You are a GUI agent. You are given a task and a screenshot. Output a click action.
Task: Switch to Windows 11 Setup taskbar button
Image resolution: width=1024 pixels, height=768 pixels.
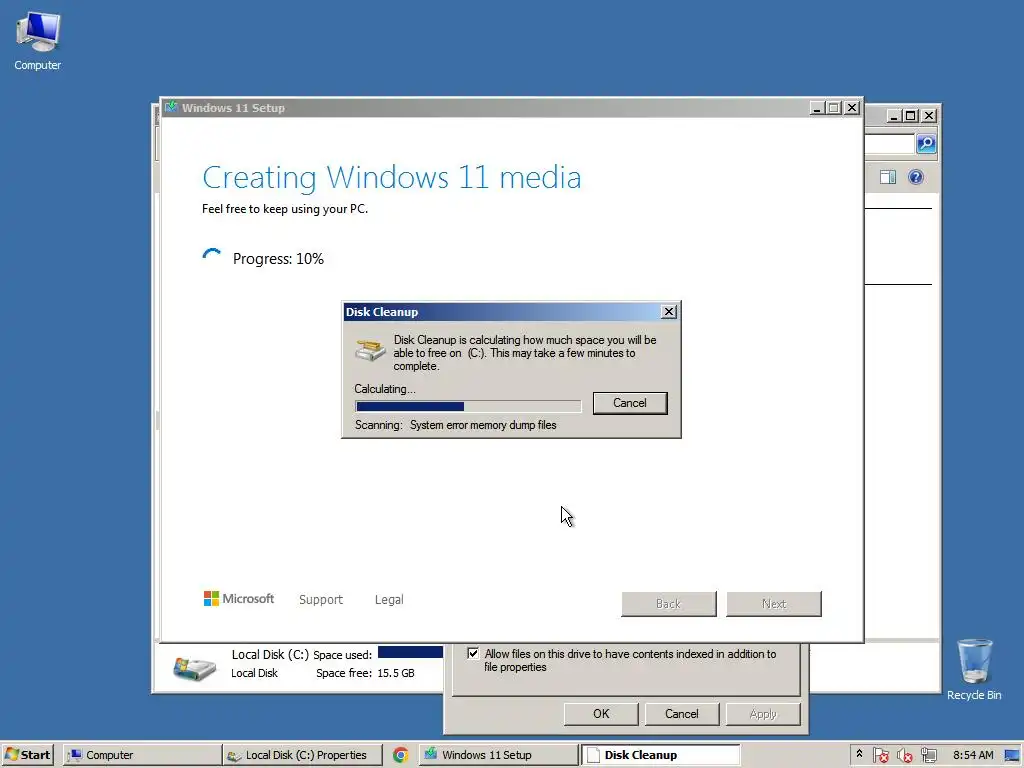pos(498,755)
